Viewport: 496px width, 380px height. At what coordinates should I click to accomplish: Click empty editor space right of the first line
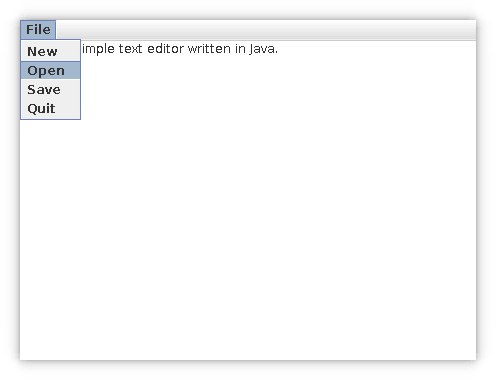[377, 49]
